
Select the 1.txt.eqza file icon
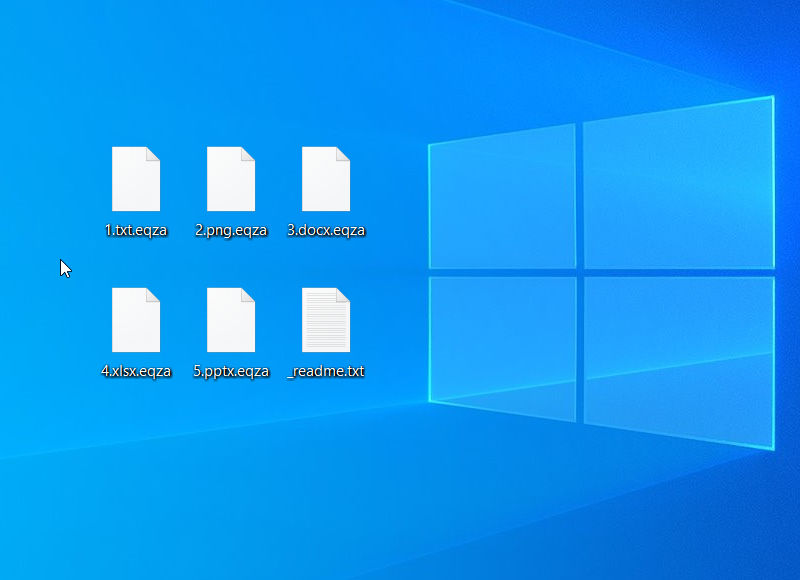(x=135, y=179)
